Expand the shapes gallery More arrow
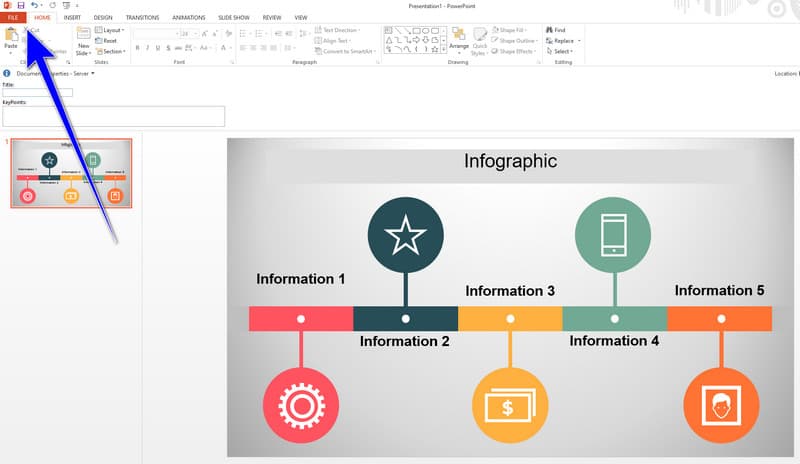 [x=443, y=50]
